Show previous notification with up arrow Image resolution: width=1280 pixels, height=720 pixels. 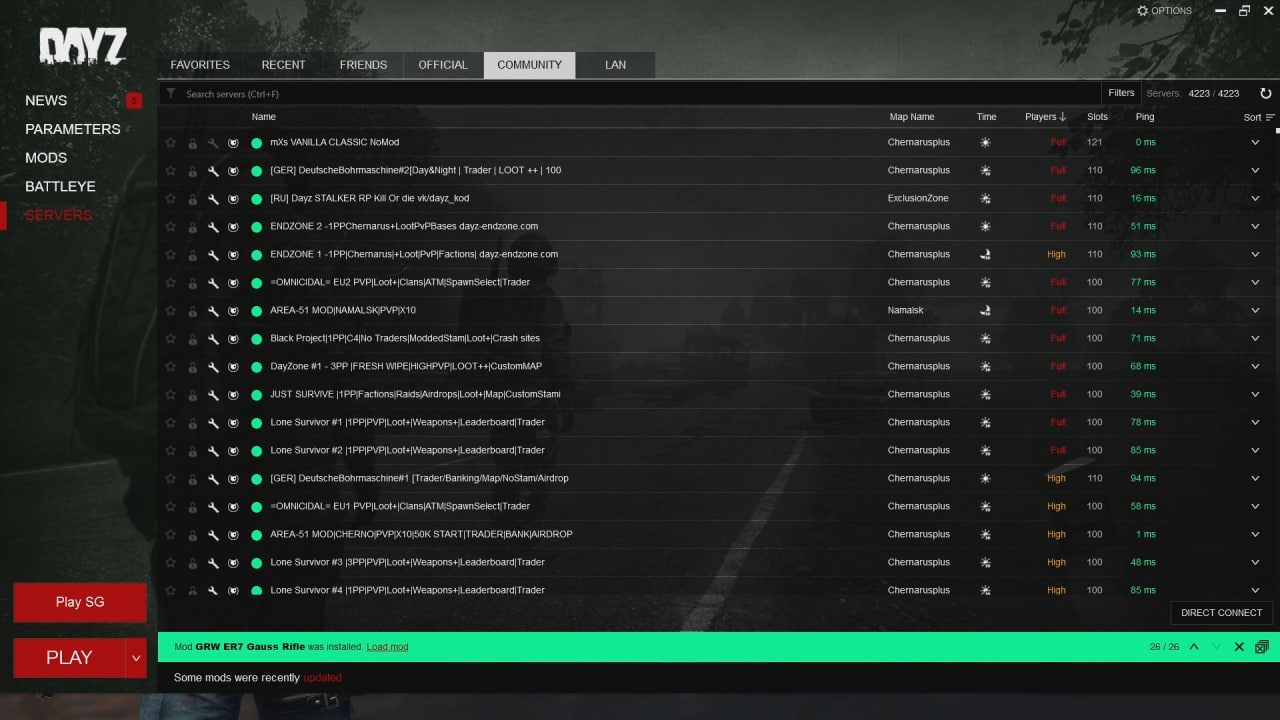pyautogui.click(x=1194, y=647)
